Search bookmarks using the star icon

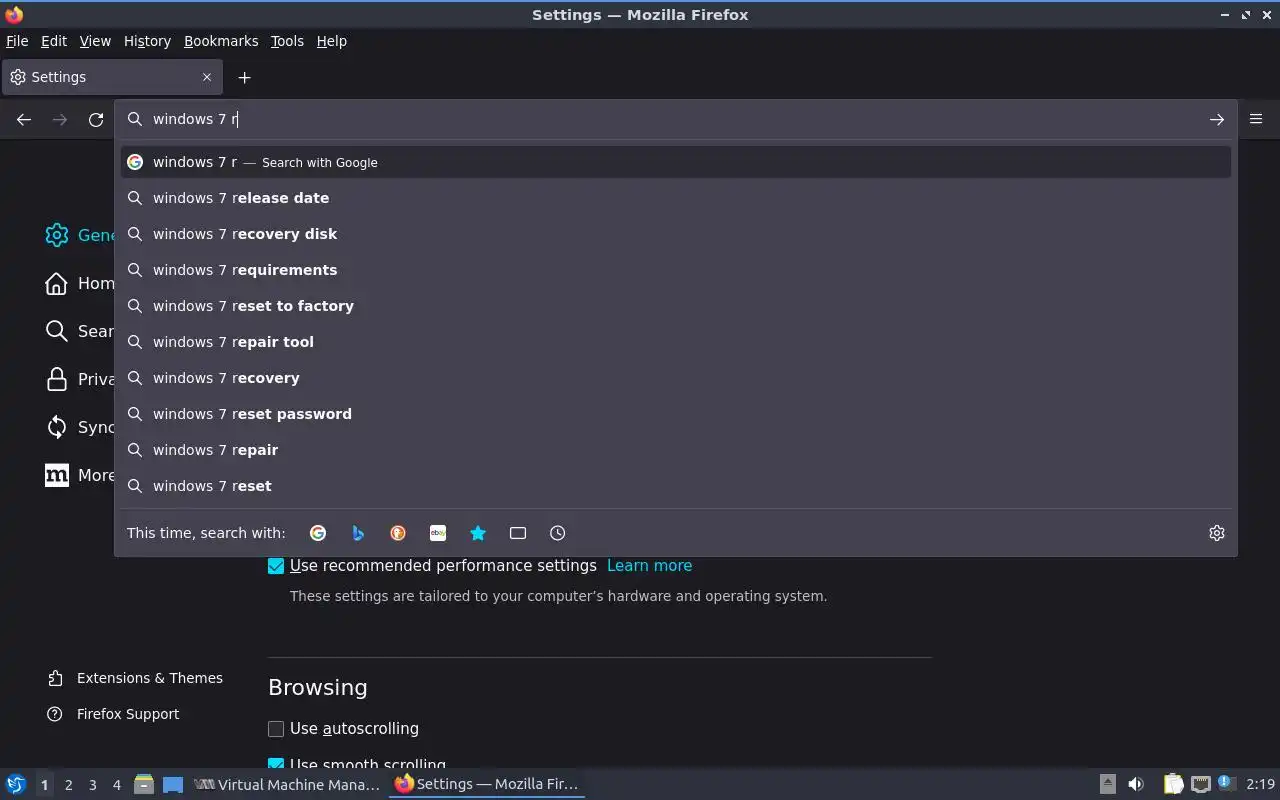click(x=478, y=533)
